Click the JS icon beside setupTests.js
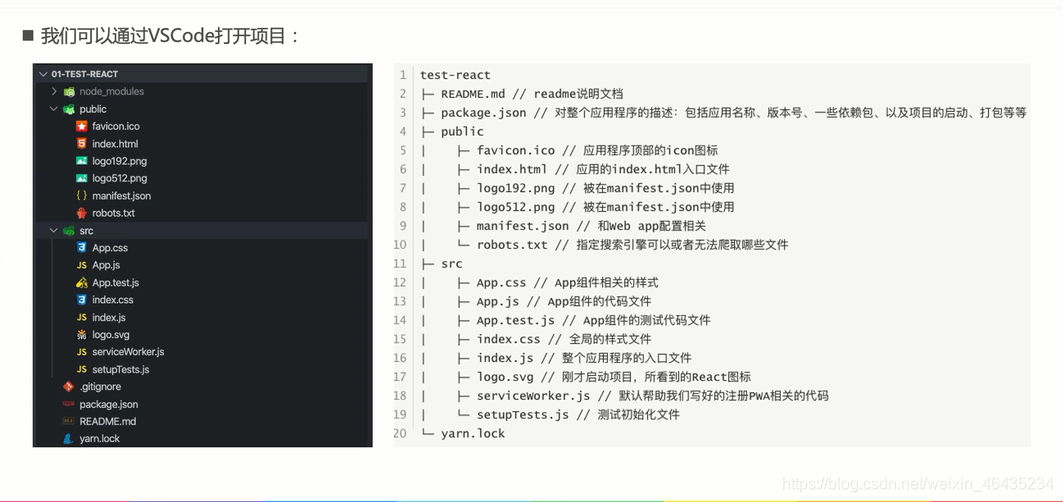This screenshot has width=1063, height=502. tap(81, 370)
